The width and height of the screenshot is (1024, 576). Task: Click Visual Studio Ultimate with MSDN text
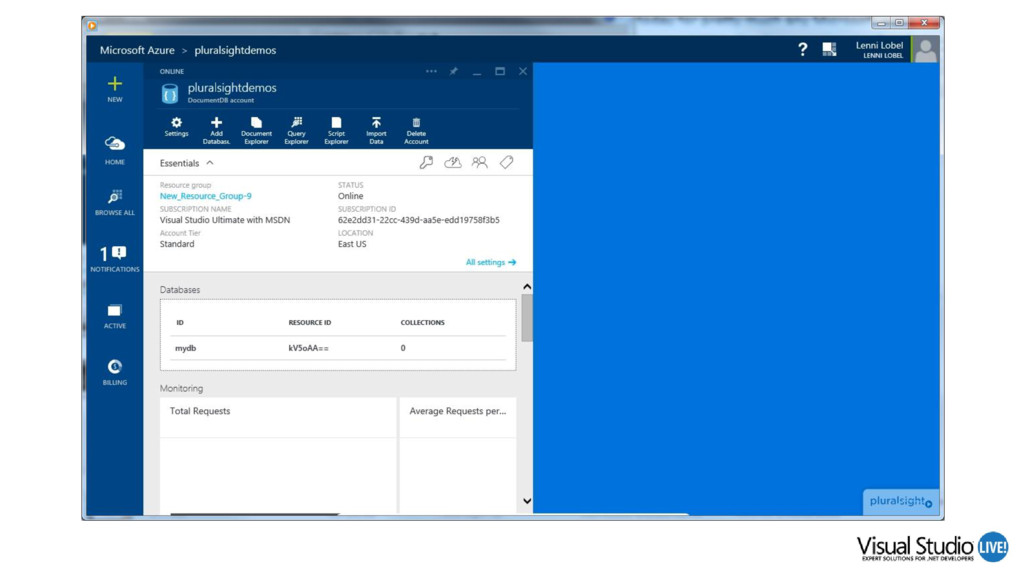[x=225, y=220]
